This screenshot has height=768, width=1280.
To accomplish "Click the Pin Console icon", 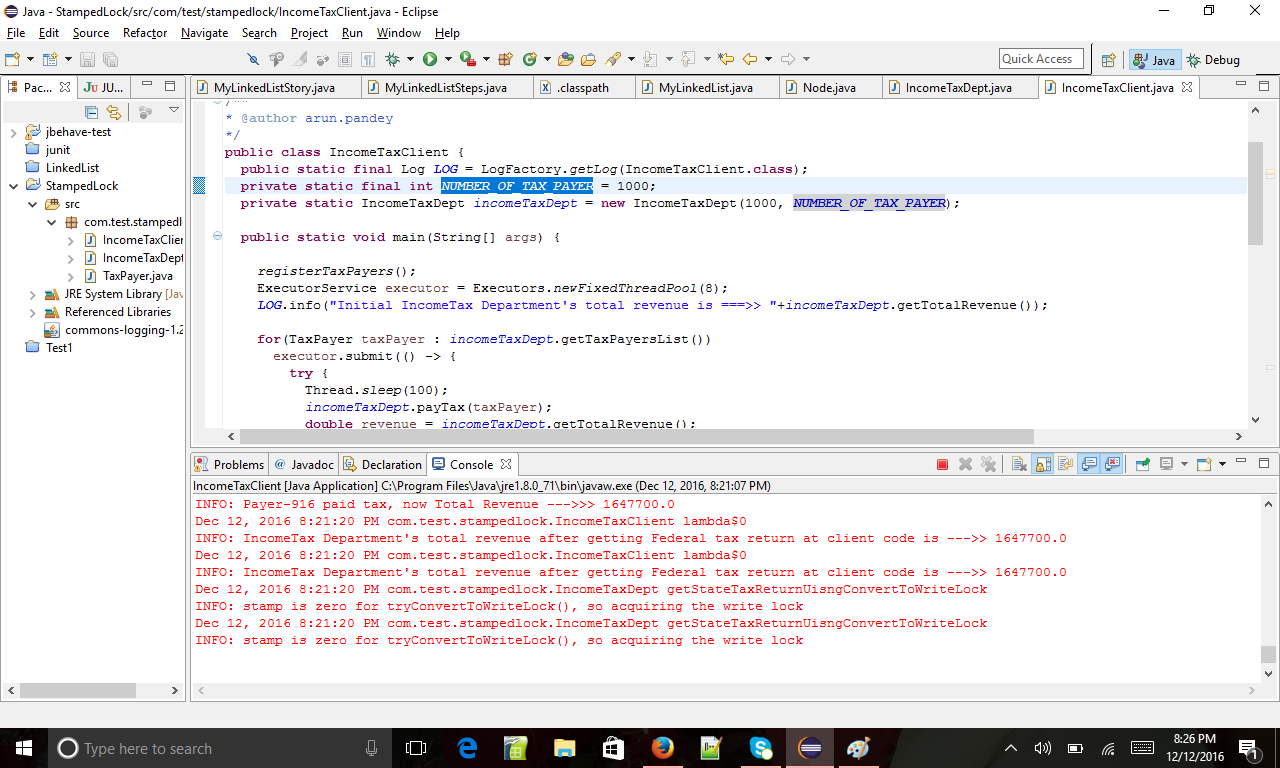I will (x=1141, y=464).
